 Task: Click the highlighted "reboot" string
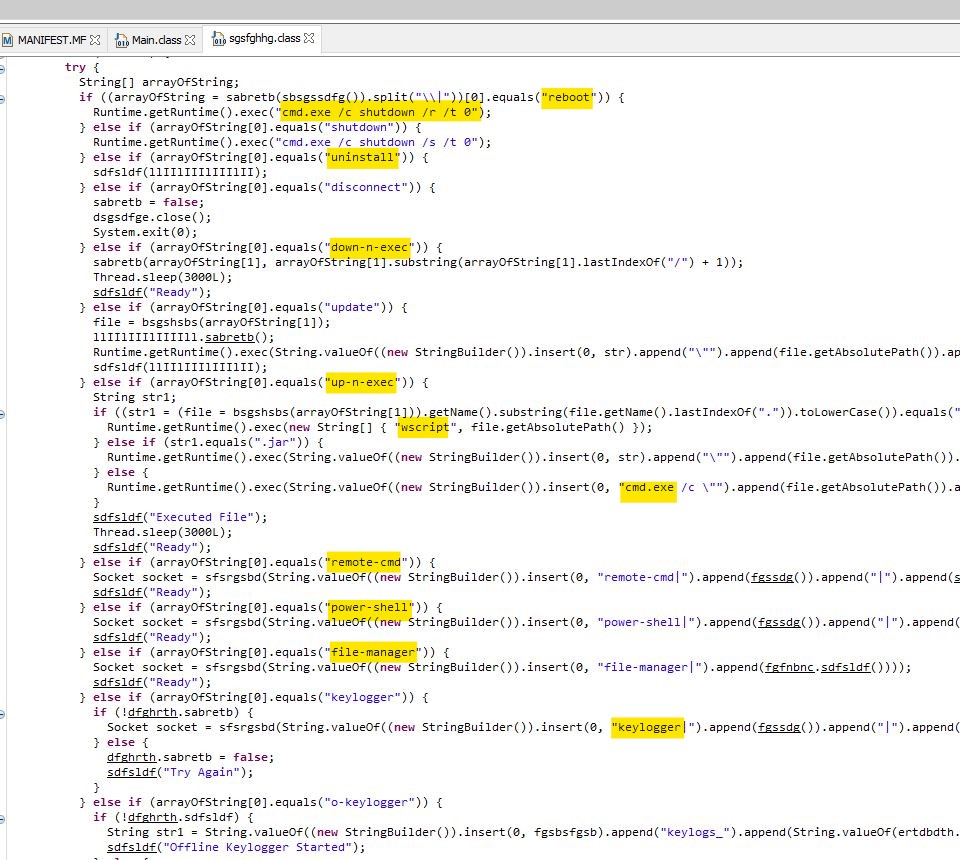(568, 97)
